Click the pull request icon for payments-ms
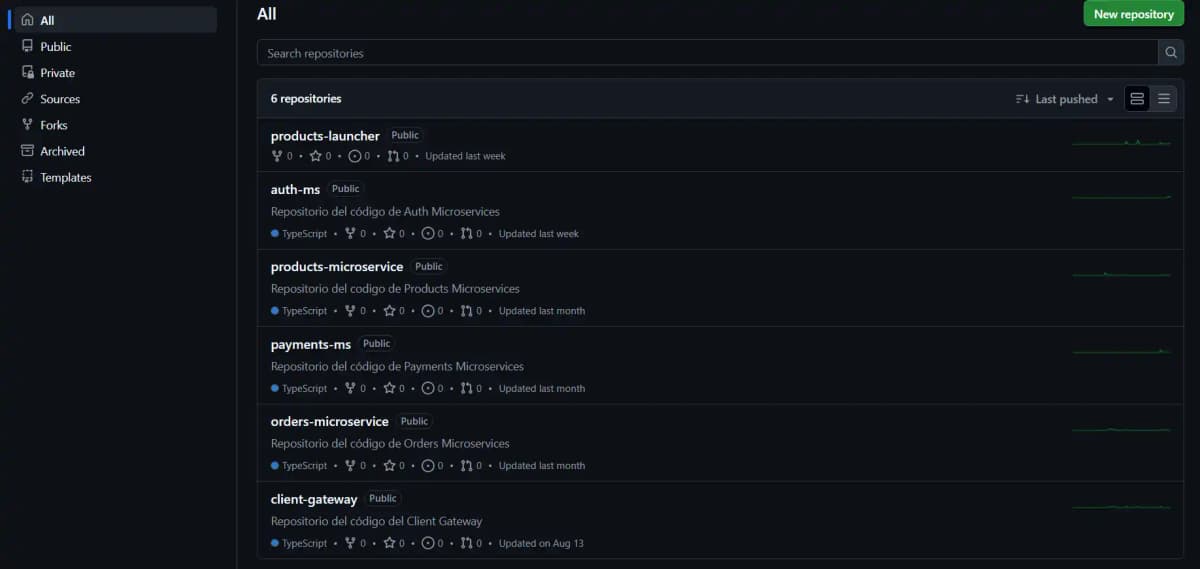This screenshot has height=569, width=1200. [466, 389]
